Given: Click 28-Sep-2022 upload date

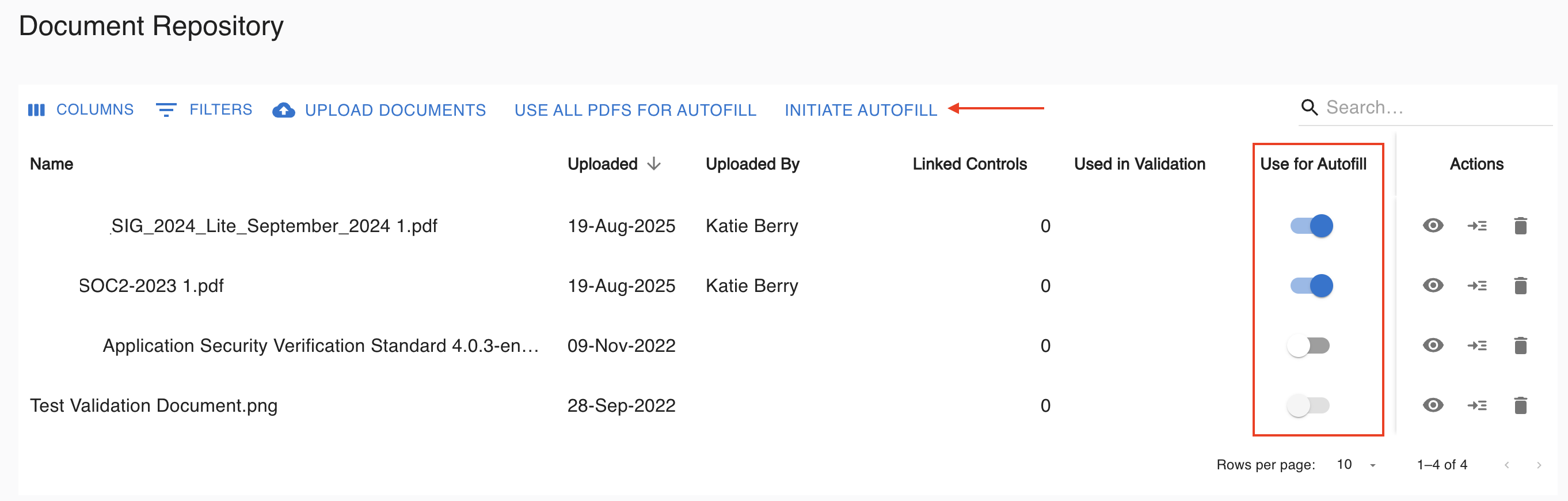Looking at the screenshot, I should pyautogui.click(x=622, y=405).
